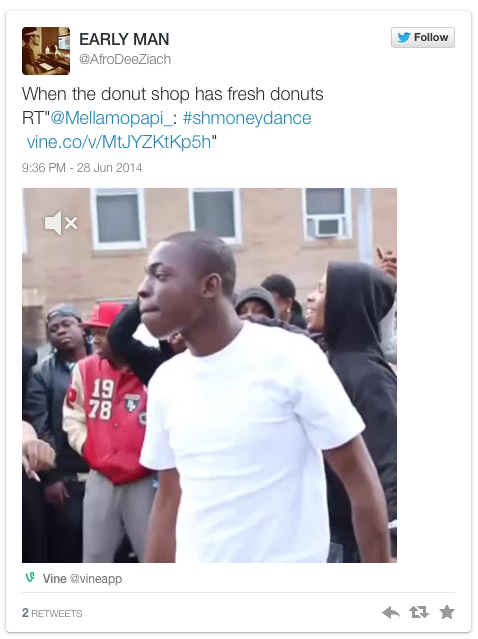
Task: Click the green Vine logo icon
Action: 30,577
